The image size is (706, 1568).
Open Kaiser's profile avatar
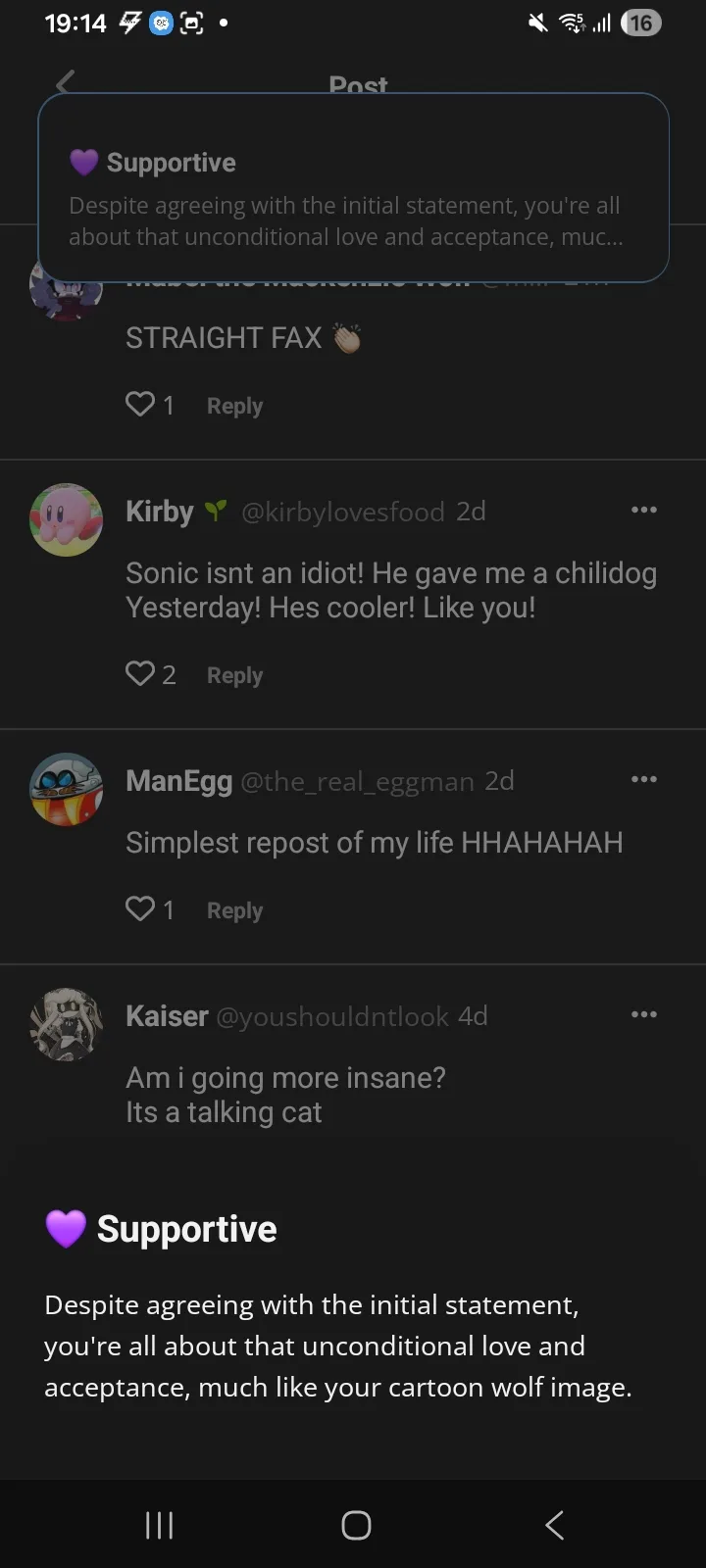click(x=66, y=1024)
